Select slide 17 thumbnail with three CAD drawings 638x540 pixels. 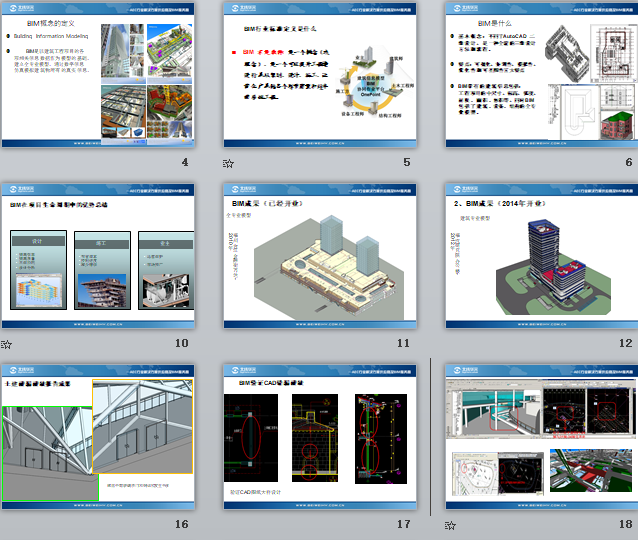(x=320, y=437)
